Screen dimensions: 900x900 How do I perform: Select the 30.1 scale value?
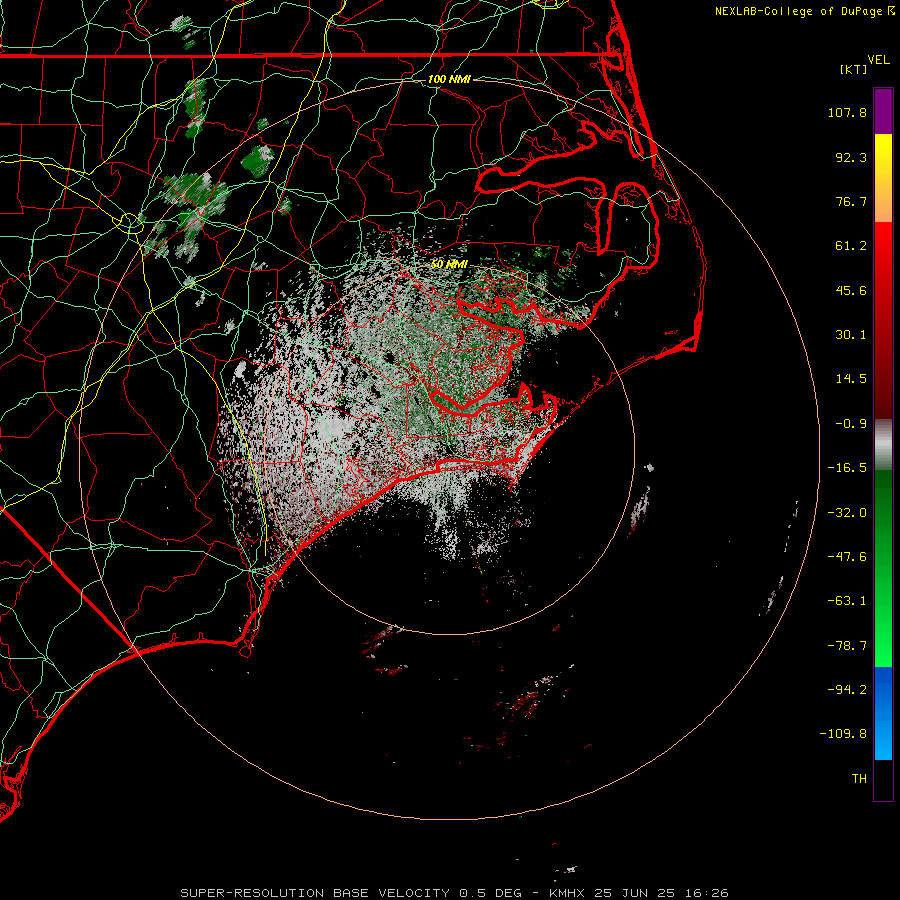851,335
